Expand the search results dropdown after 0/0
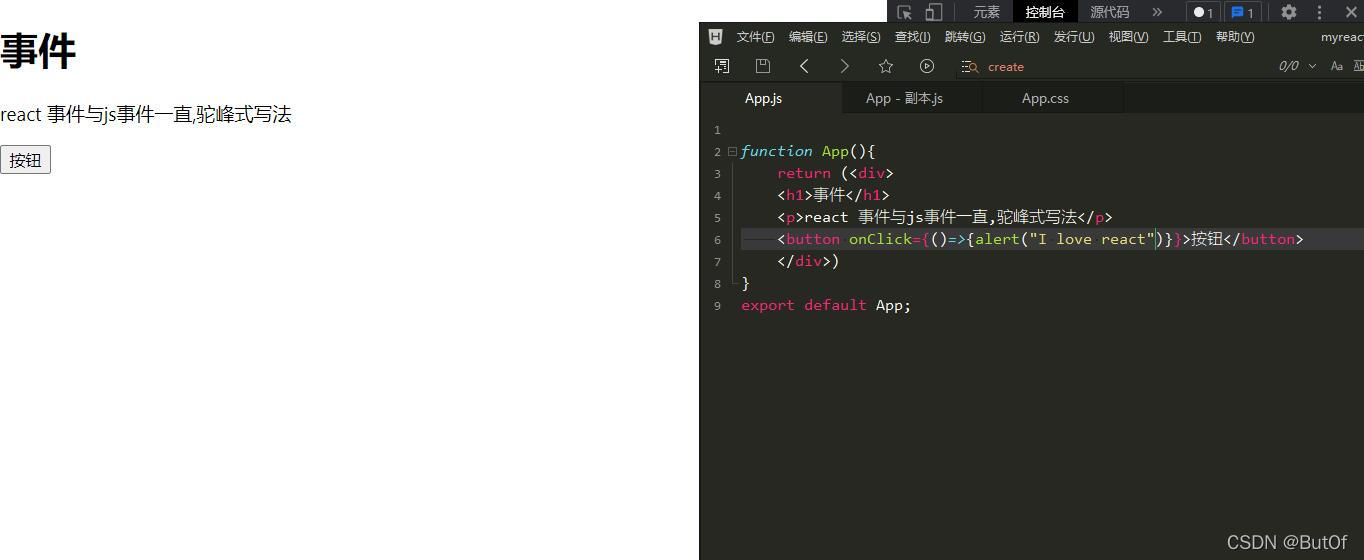The width and height of the screenshot is (1364, 560). coord(1312,66)
